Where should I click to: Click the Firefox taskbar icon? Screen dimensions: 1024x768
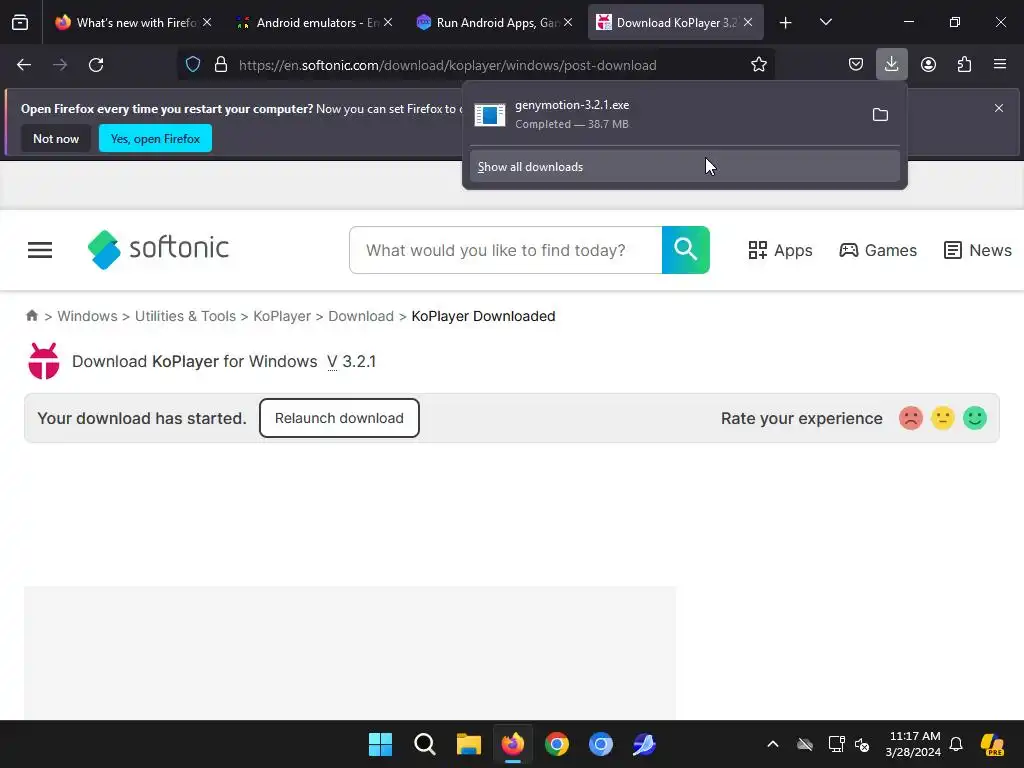513,744
